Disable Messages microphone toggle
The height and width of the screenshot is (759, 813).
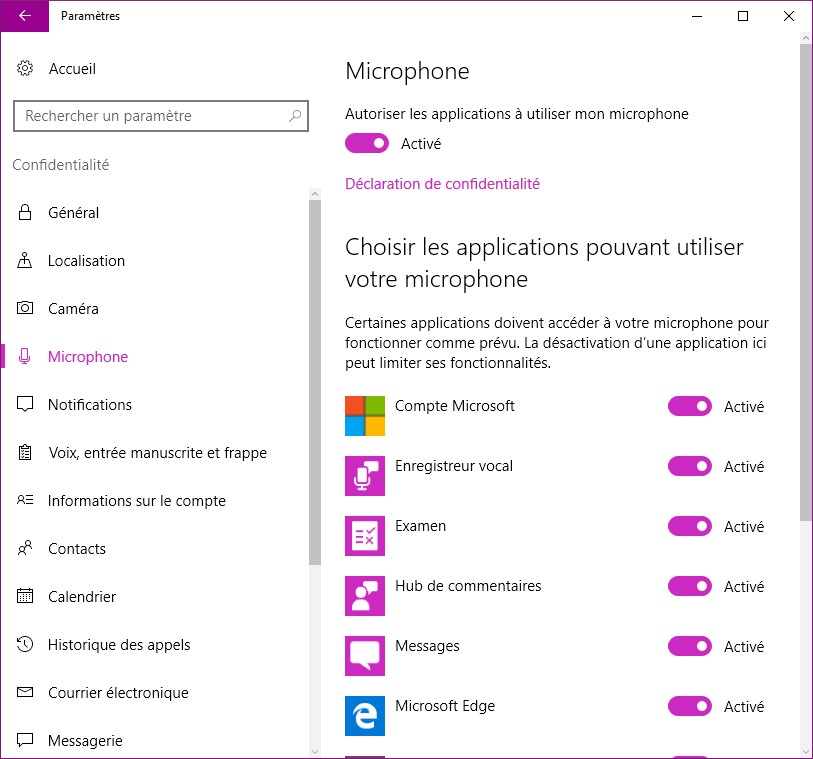click(x=690, y=646)
